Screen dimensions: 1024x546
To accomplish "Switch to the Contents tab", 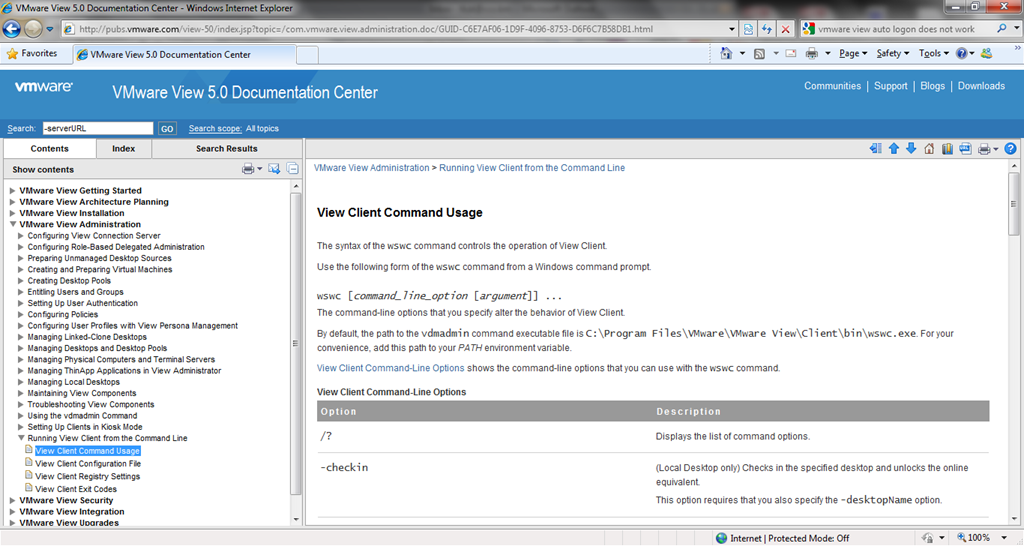I will coord(50,149).
